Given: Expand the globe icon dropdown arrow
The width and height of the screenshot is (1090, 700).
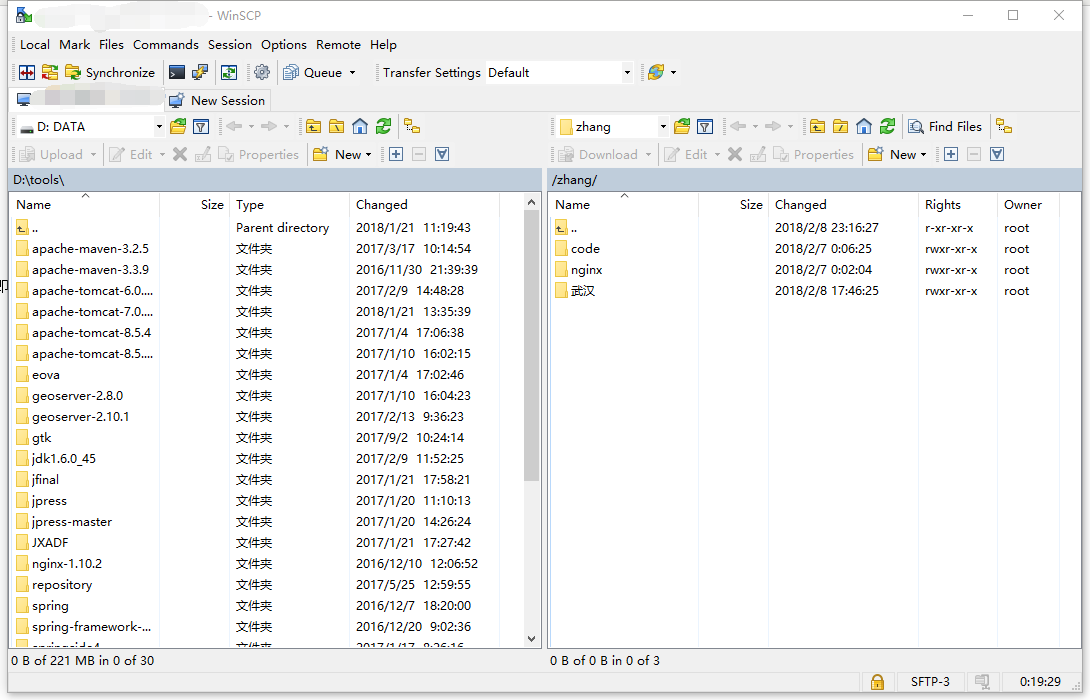Looking at the screenshot, I should (674, 72).
